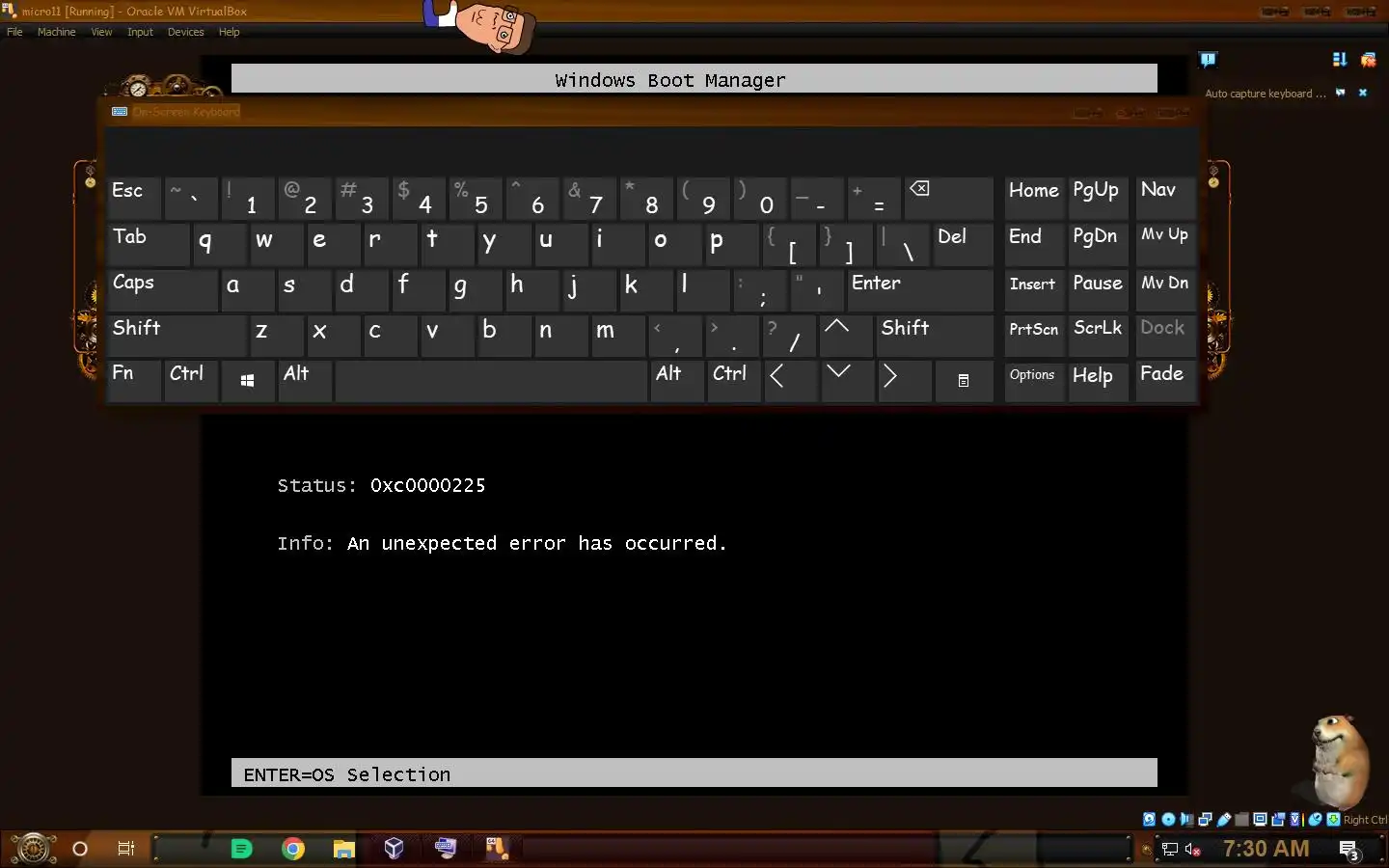Tap the Windows logo key on the on-screen keyboard
The height and width of the screenshot is (868, 1389).
(x=247, y=381)
